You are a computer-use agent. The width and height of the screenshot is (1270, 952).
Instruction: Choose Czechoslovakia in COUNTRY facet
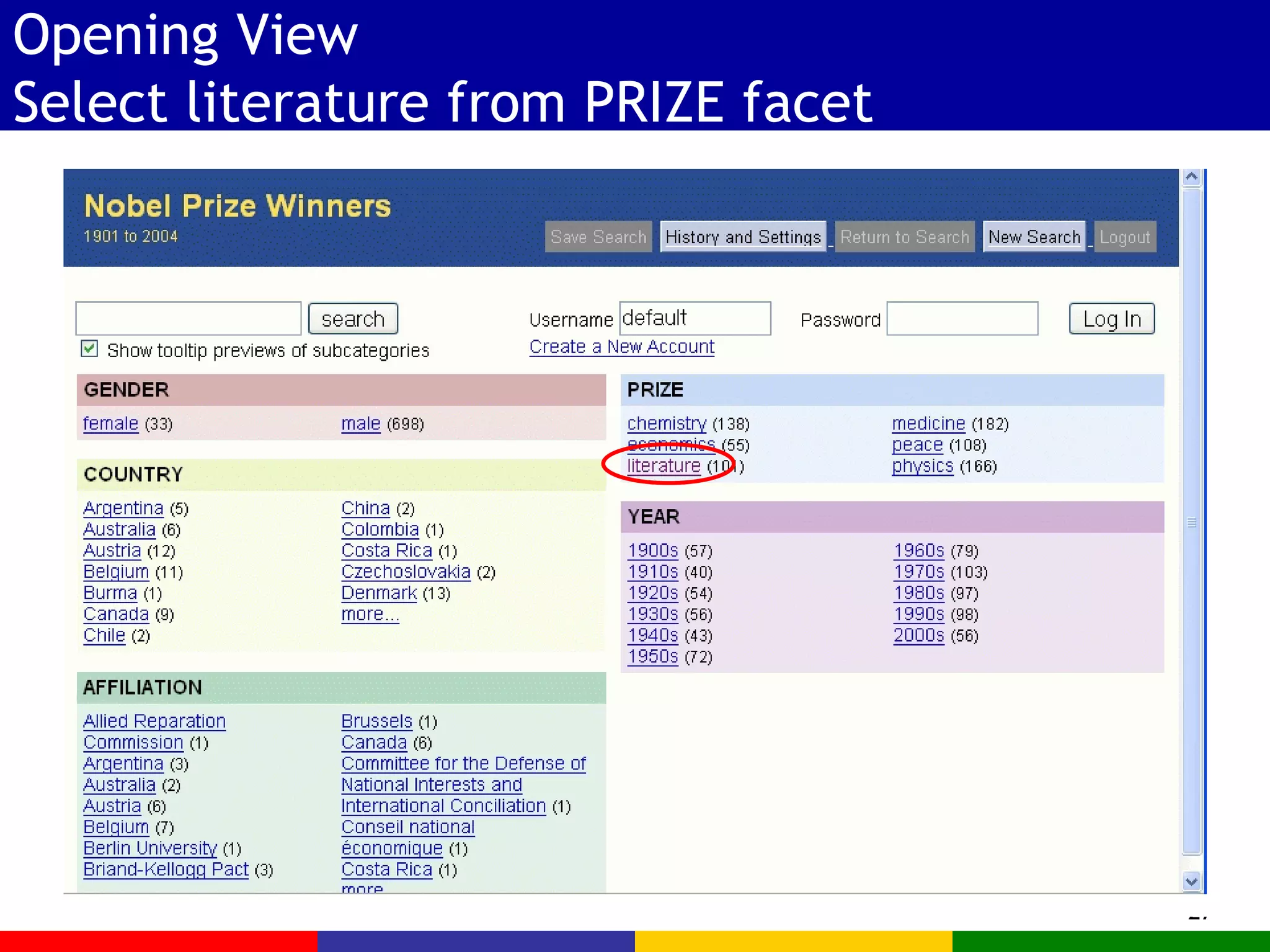[406, 571]
